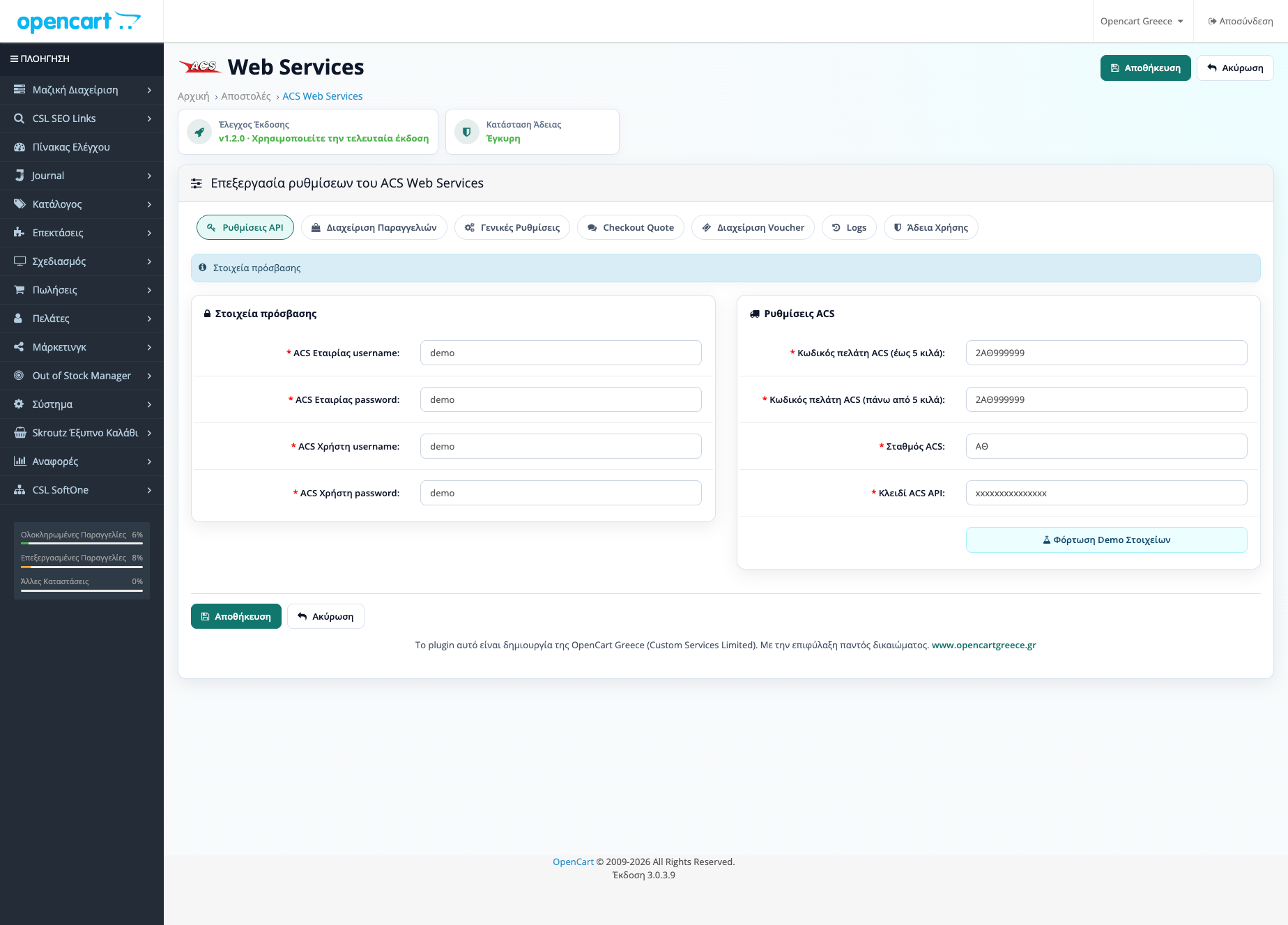Click the Επεκτάσεις puzzle icon
The width and height of the screenshot is (1288, 925).
point(20,233)
